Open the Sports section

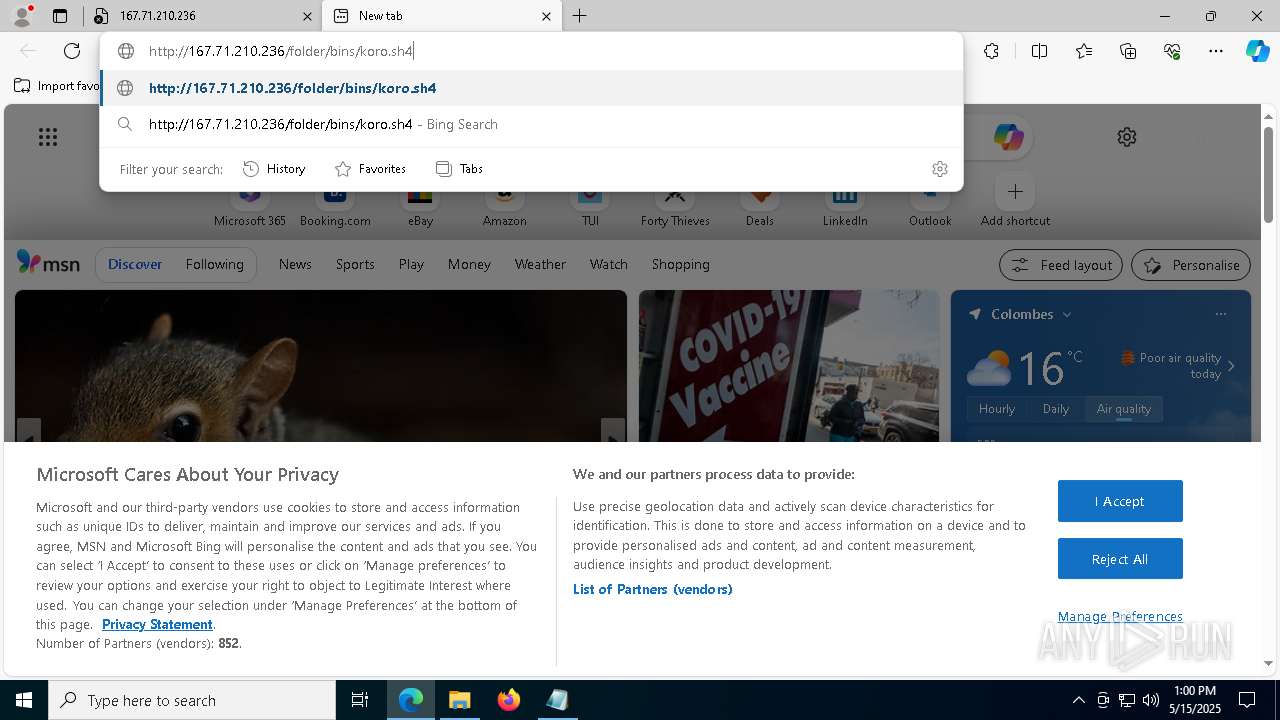click(x=355, y=264)
